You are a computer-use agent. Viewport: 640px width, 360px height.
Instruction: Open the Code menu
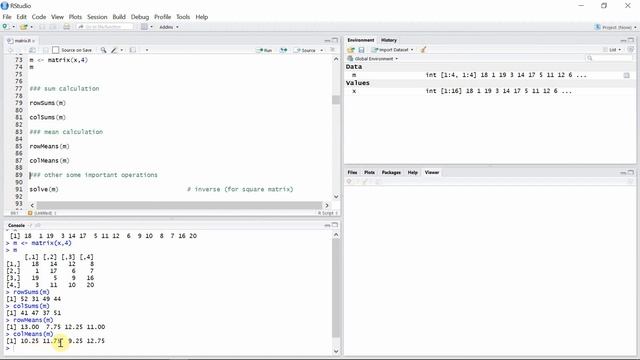pos(39,17)
